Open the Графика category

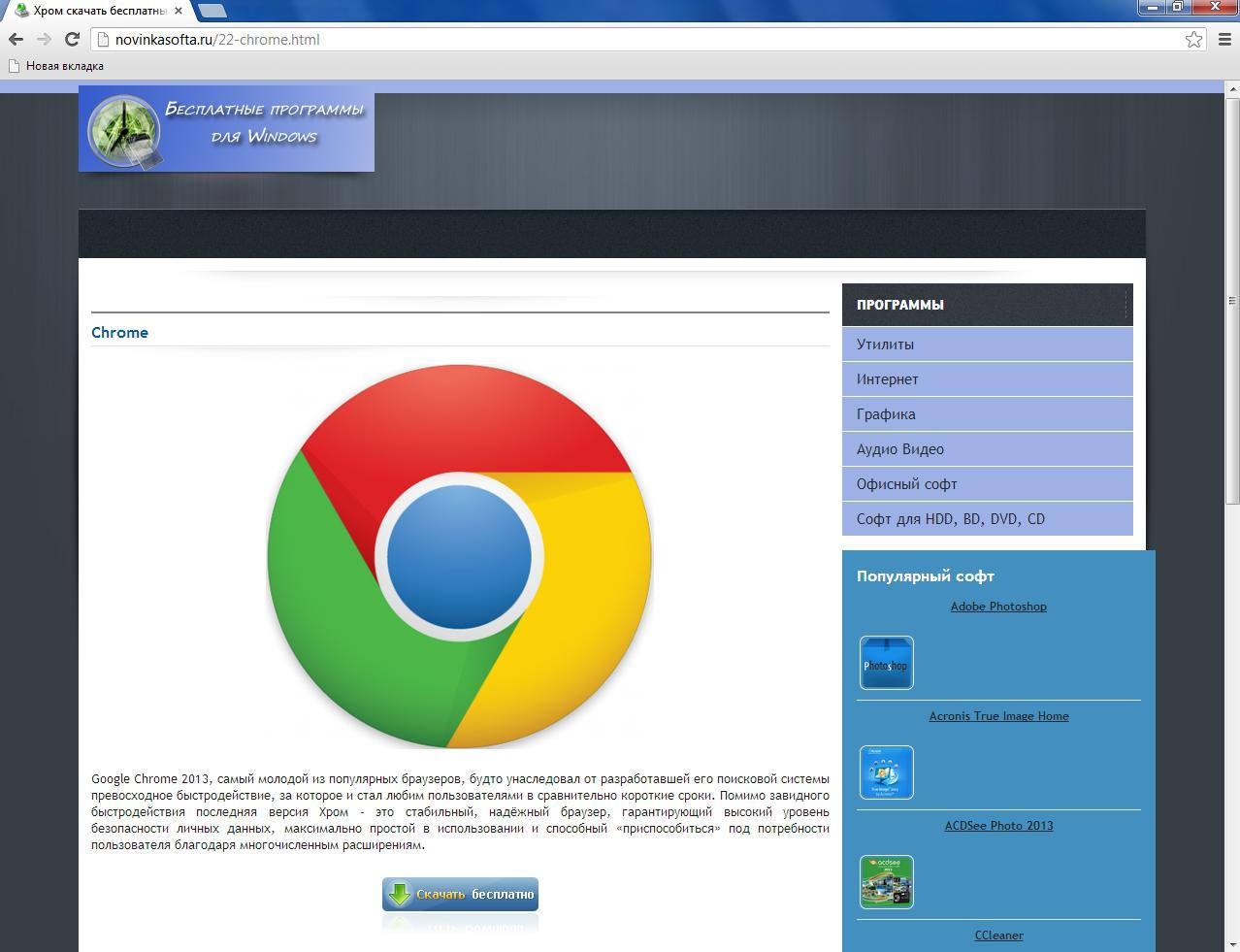click(x=987, y=414)
